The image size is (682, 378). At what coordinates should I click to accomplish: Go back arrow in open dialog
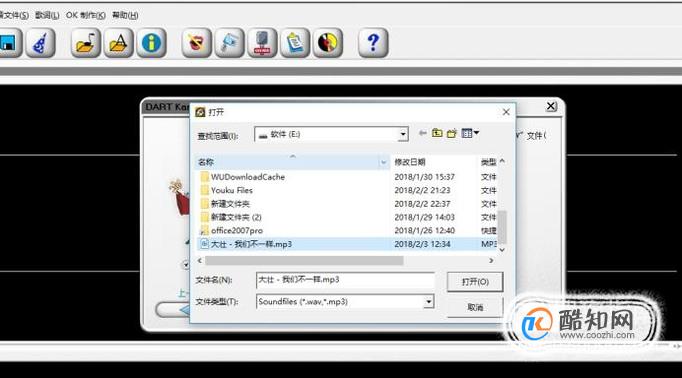pyautogui.click(x=422, y=133)
